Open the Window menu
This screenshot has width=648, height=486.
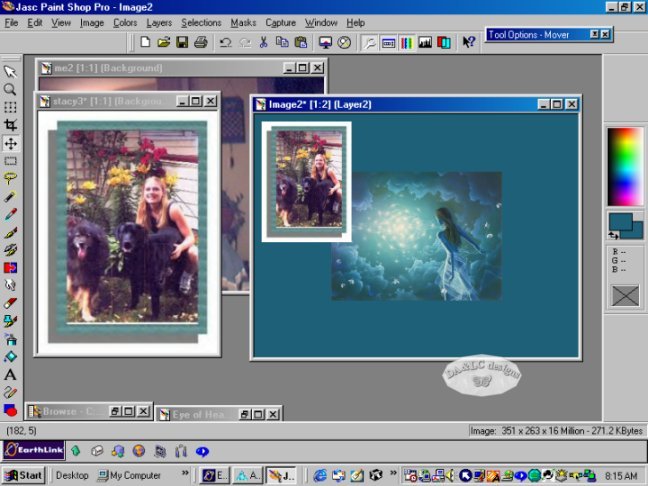pos(321,23)
